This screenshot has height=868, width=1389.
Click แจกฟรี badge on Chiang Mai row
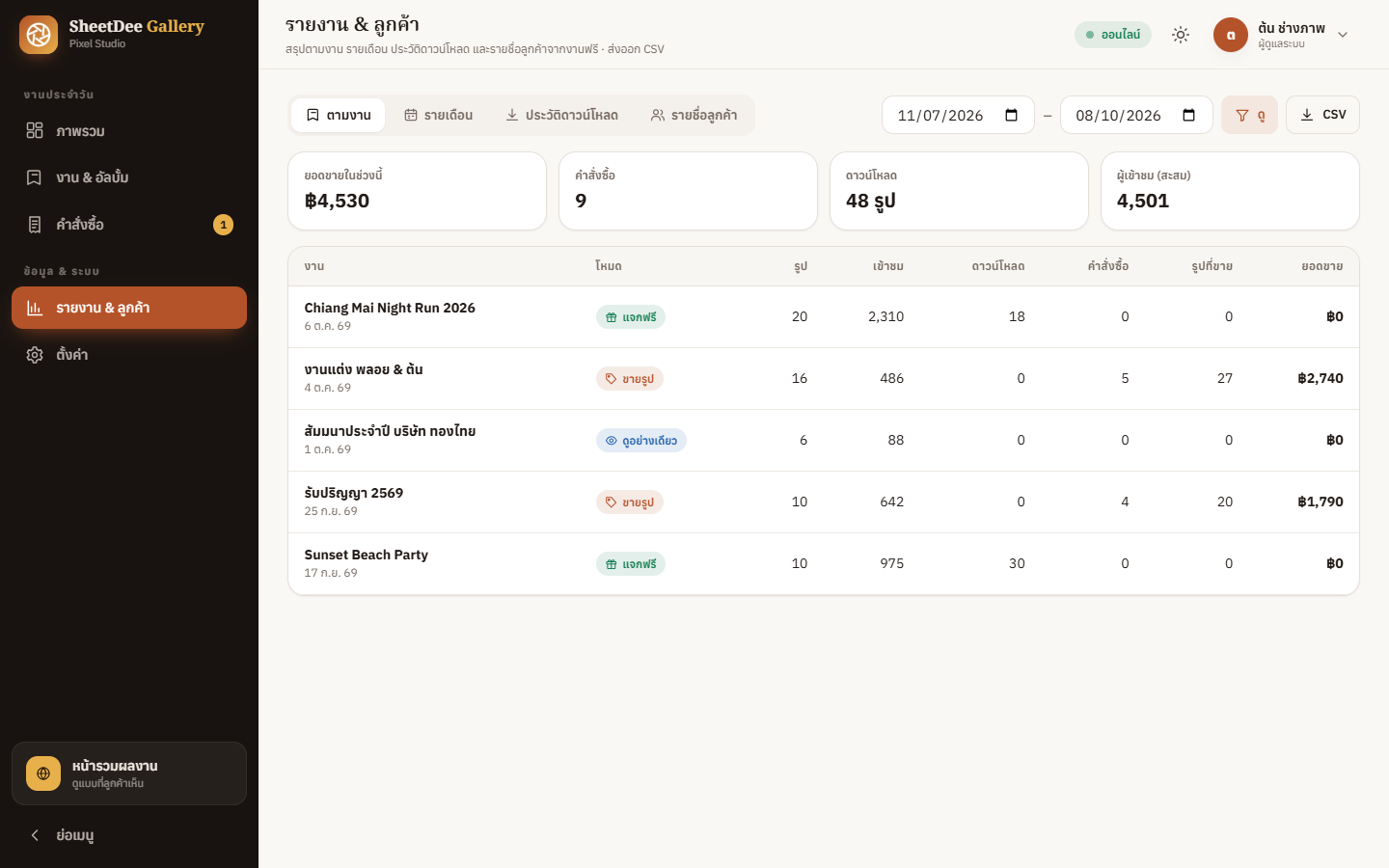pyautogui.click(x=630, y=317)
